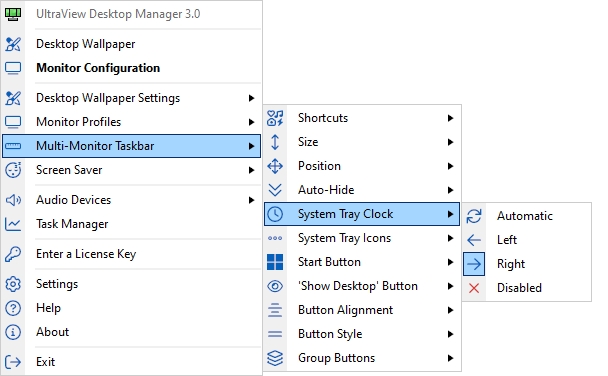Image resolution: width=608 pixels, height=376 pixels.
Task: Click the Show Desktop eye icon
Action: pos(275,286)
